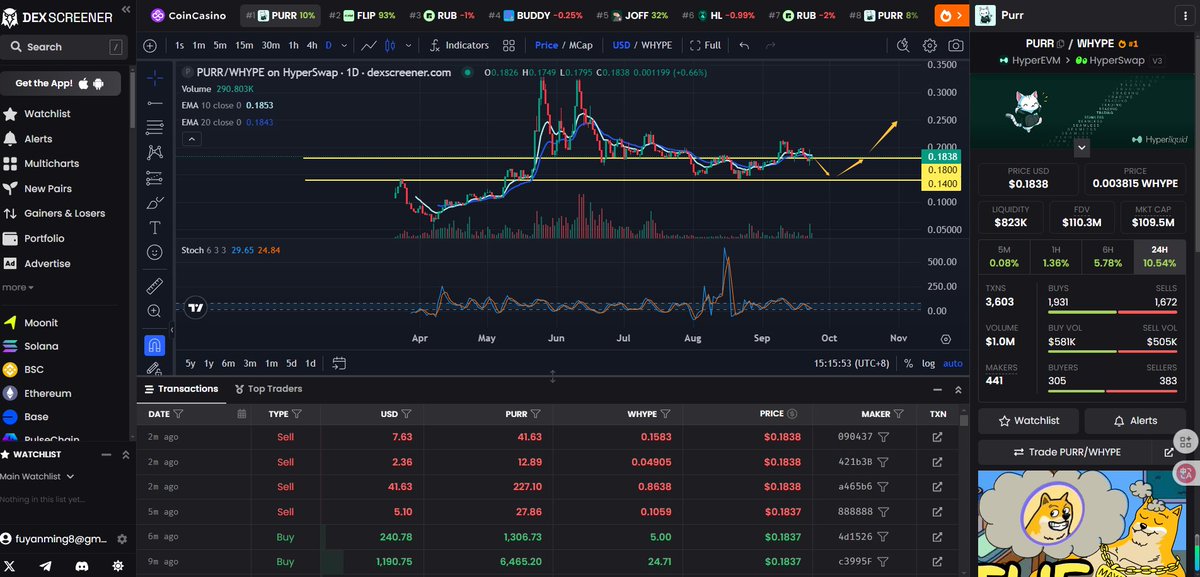Click Trade PURR/WHYPE button
1200x577 pixels.
[1067, 452]
